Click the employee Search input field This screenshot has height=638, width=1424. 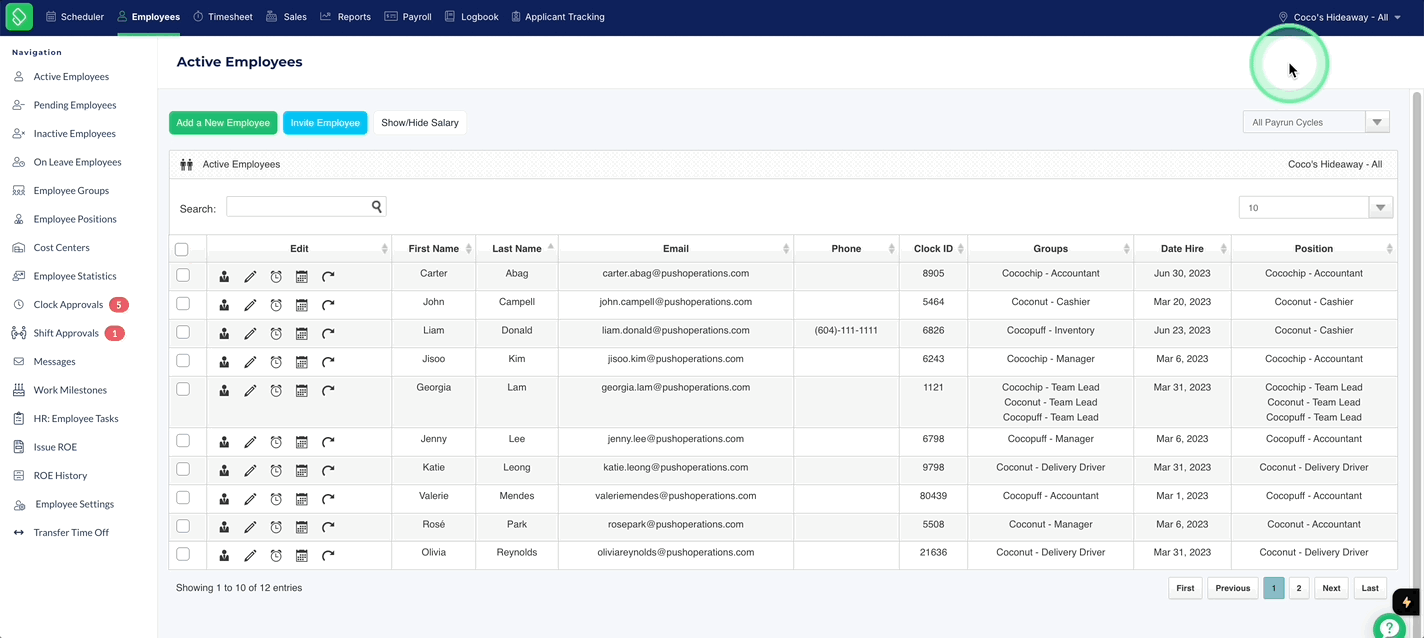pyautogui.click(x=306, y=207)
